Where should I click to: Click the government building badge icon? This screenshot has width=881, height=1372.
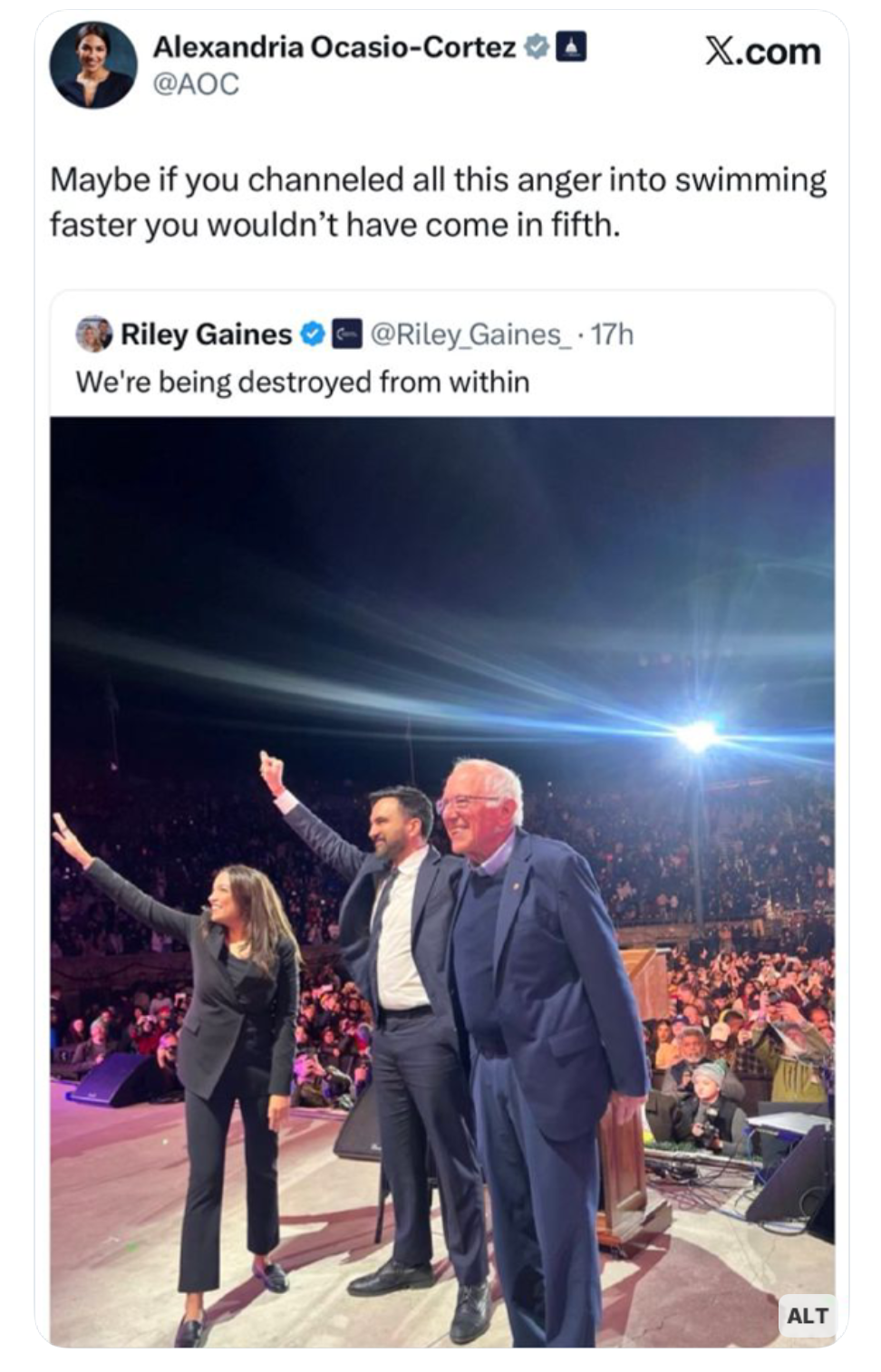click(x=571, y=46)
